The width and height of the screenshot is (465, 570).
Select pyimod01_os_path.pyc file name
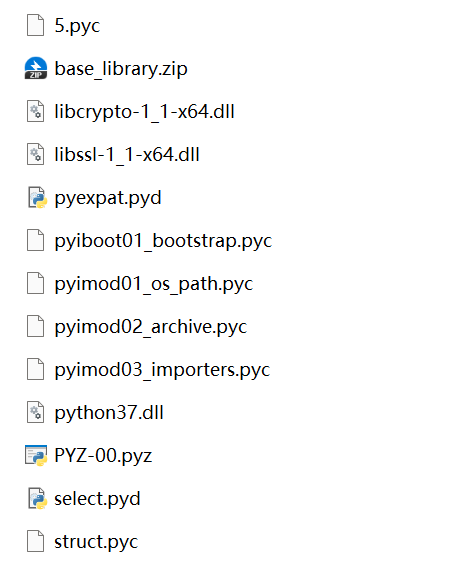[x=153, y=284]
